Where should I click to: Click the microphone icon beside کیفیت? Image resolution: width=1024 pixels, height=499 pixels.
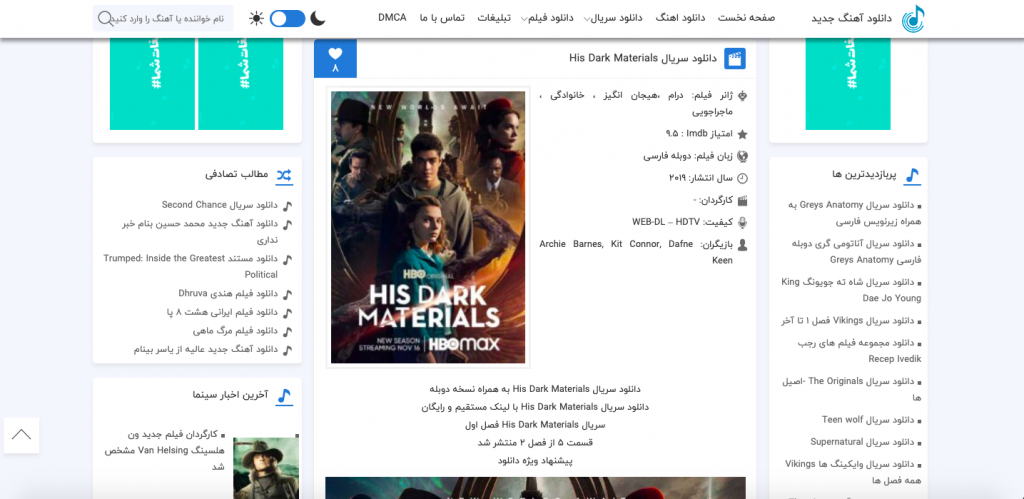742,223
